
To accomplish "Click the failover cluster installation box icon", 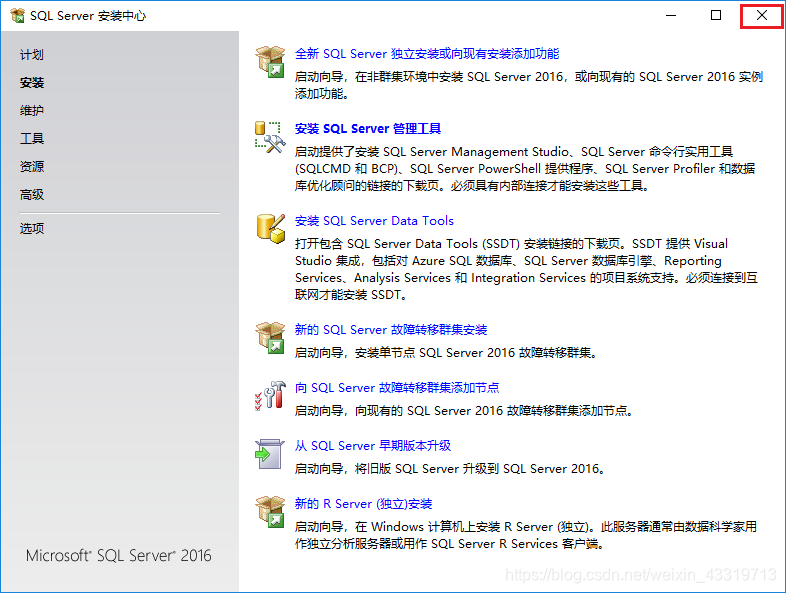I will click(270, 337).
